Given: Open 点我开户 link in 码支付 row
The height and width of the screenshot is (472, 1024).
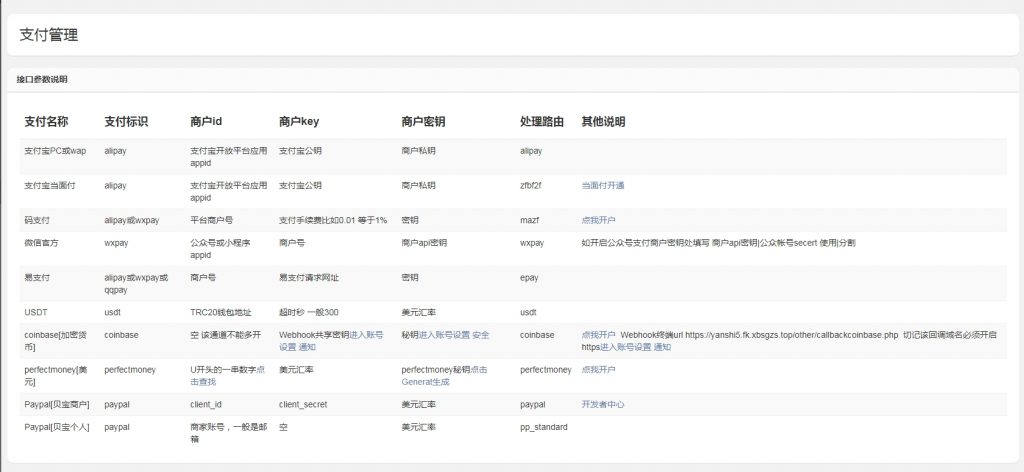Looking at the screenshot, I should [598, 220].
